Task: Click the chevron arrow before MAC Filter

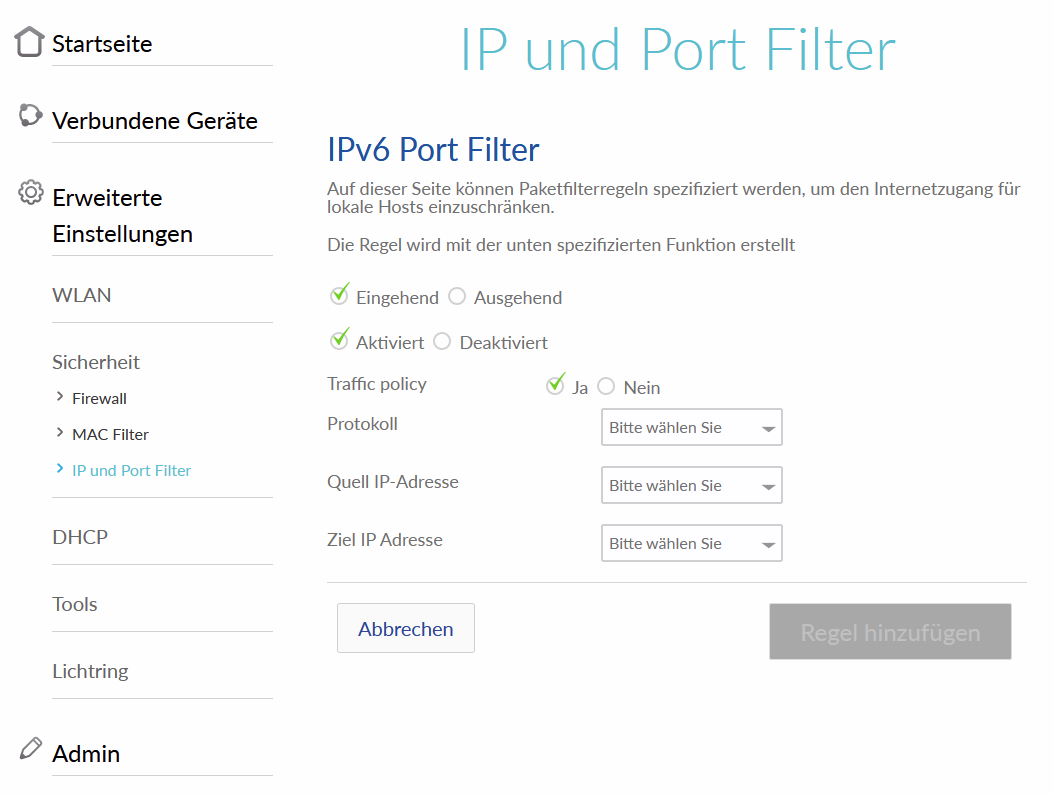Action: pyautogui.click(x=60, y=434)
